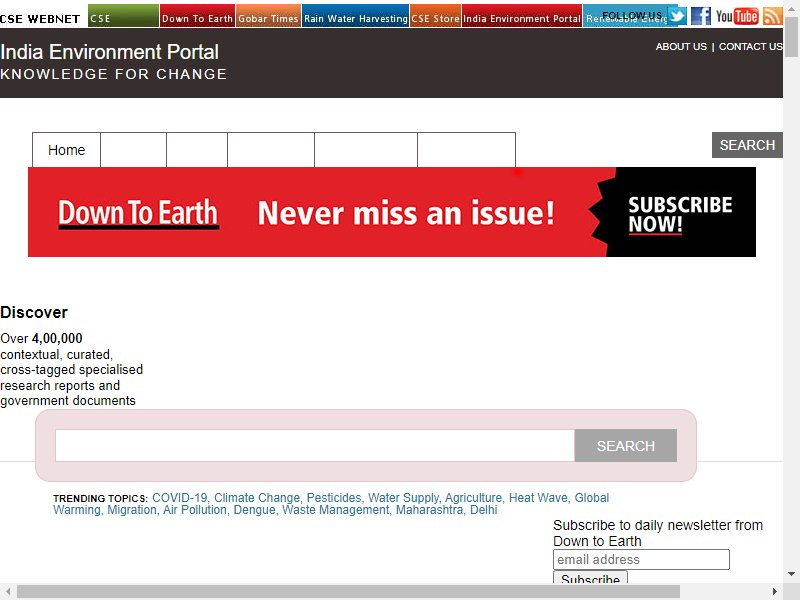
Task: Click the Down To Earth subscribe banner
Action: (392, 212)
